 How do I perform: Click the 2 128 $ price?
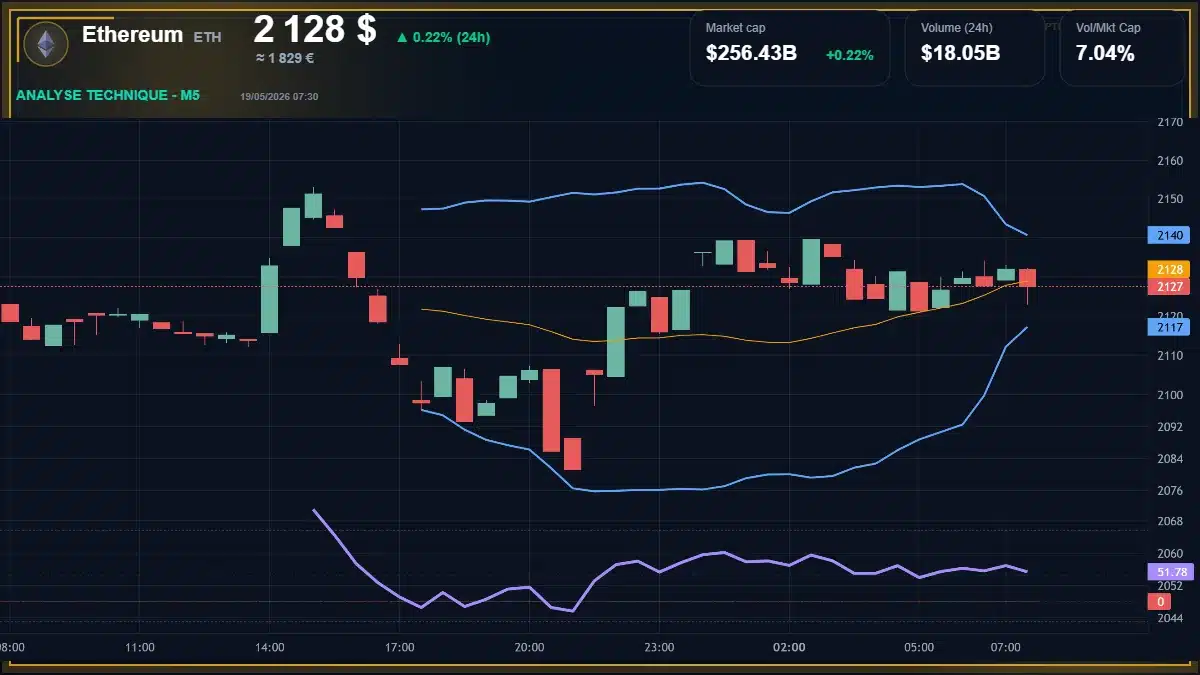point(315,29)
